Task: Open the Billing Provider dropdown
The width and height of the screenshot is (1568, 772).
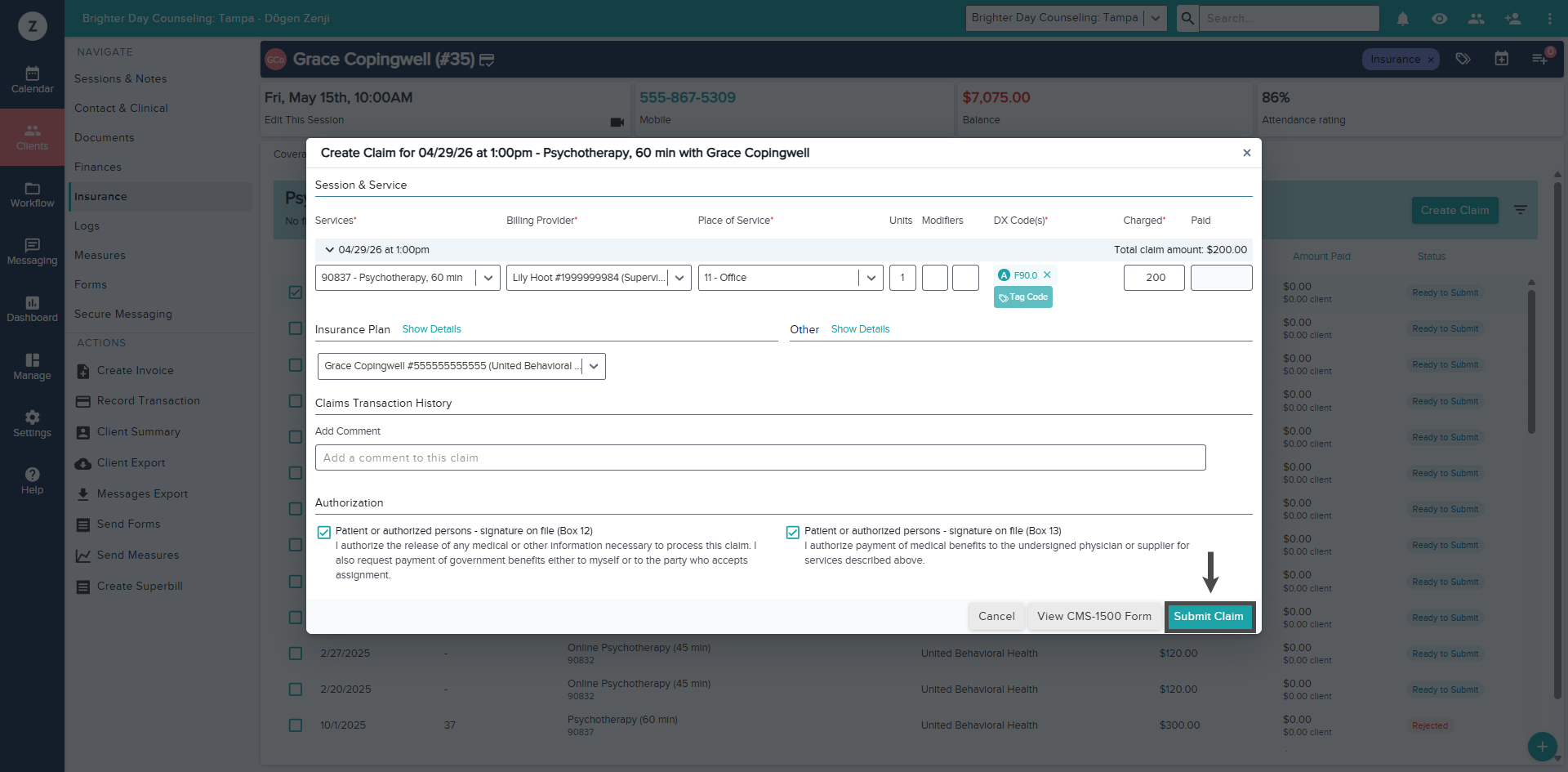Action: pos(599,278)
